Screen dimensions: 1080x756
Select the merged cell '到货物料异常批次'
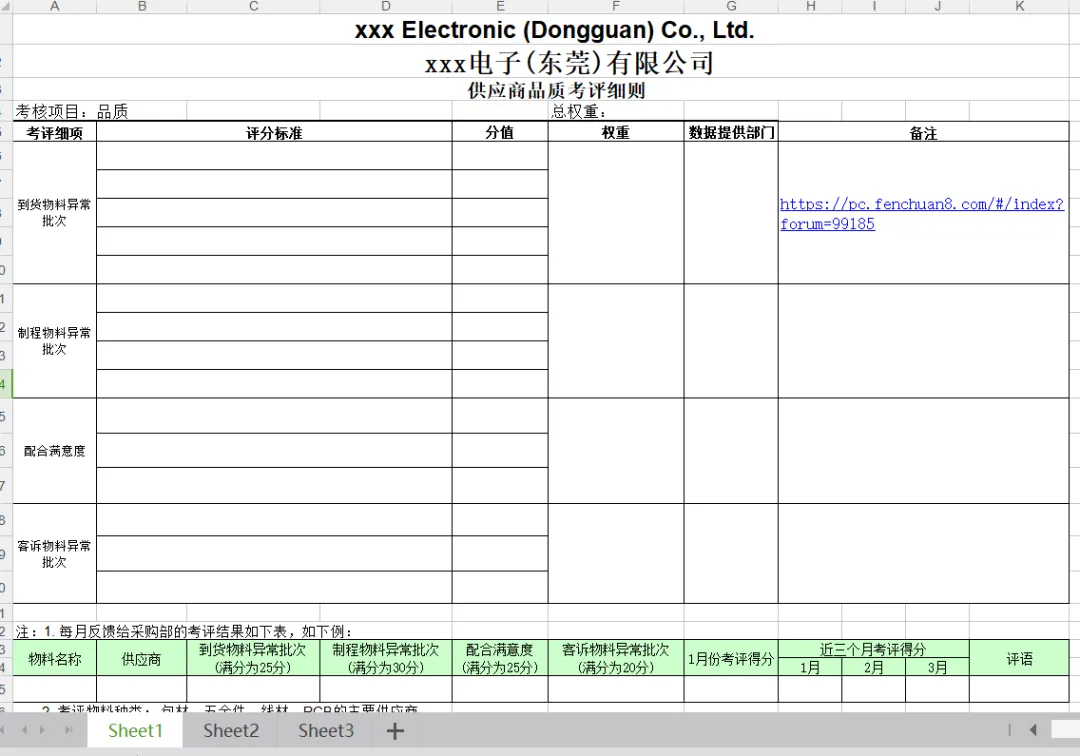54,213
